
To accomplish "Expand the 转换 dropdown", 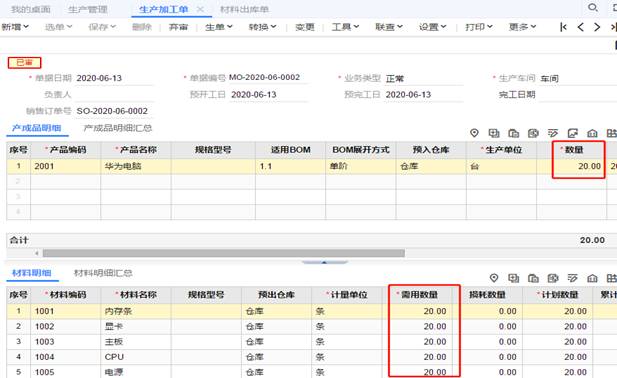I will [262, 27].
